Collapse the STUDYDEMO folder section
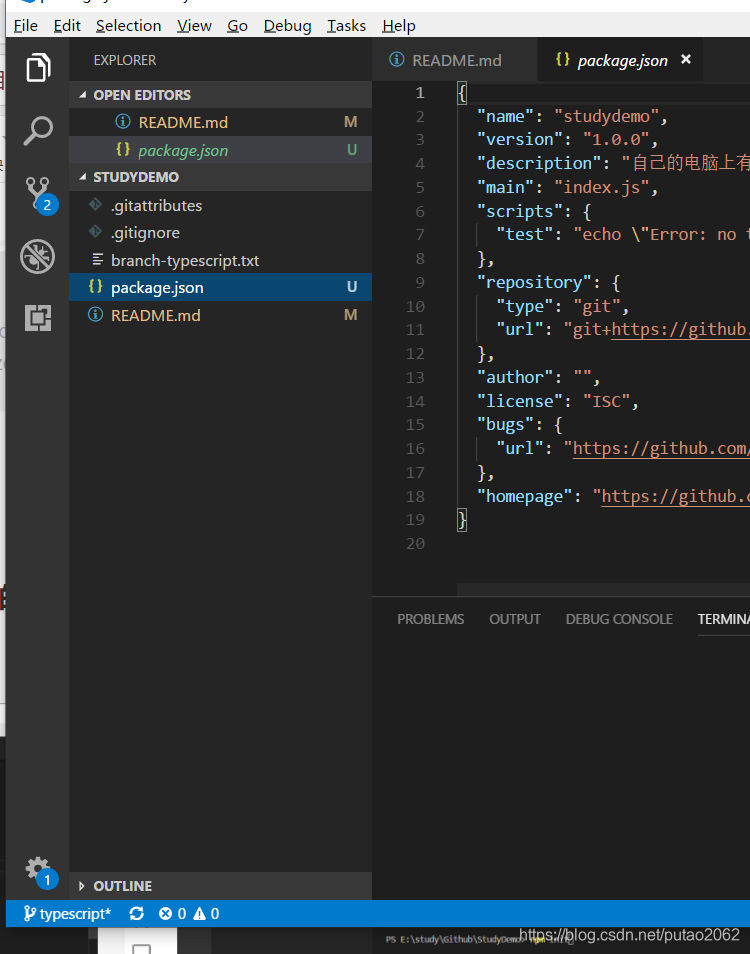750x954 pixels. pos(220,177)
